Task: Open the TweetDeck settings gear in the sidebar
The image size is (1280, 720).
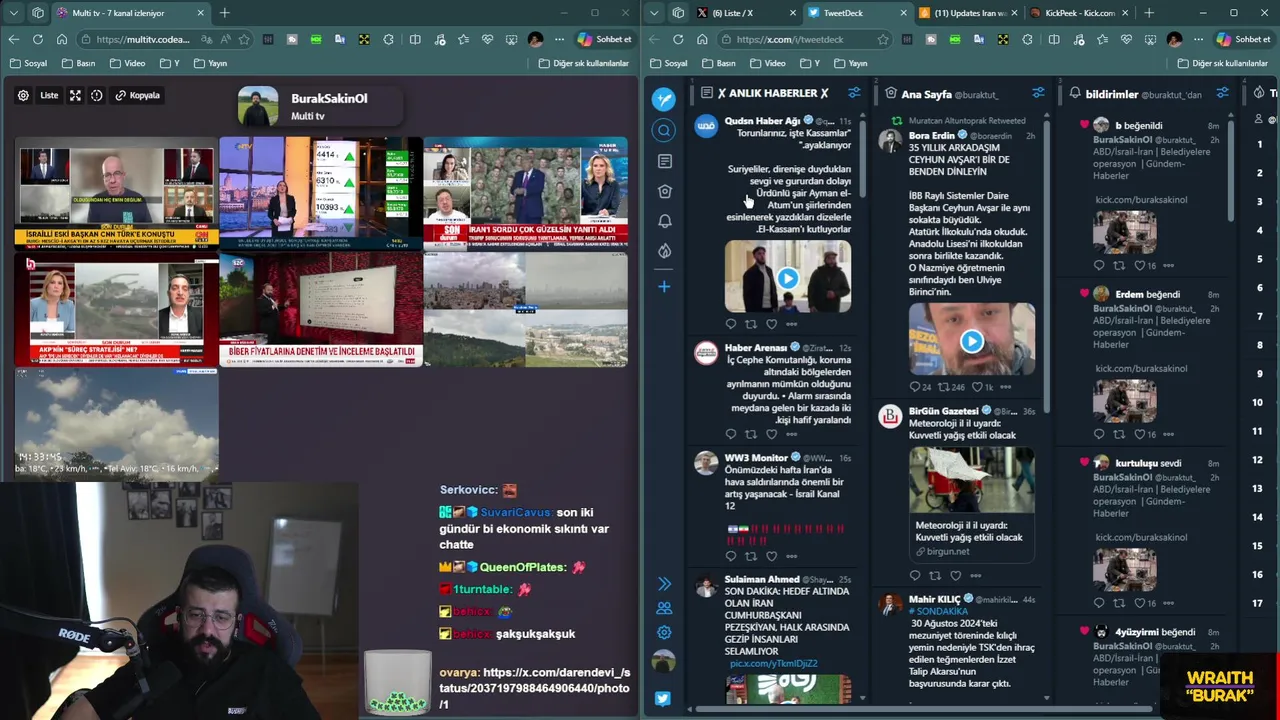Action: click(x=664, y=632)
